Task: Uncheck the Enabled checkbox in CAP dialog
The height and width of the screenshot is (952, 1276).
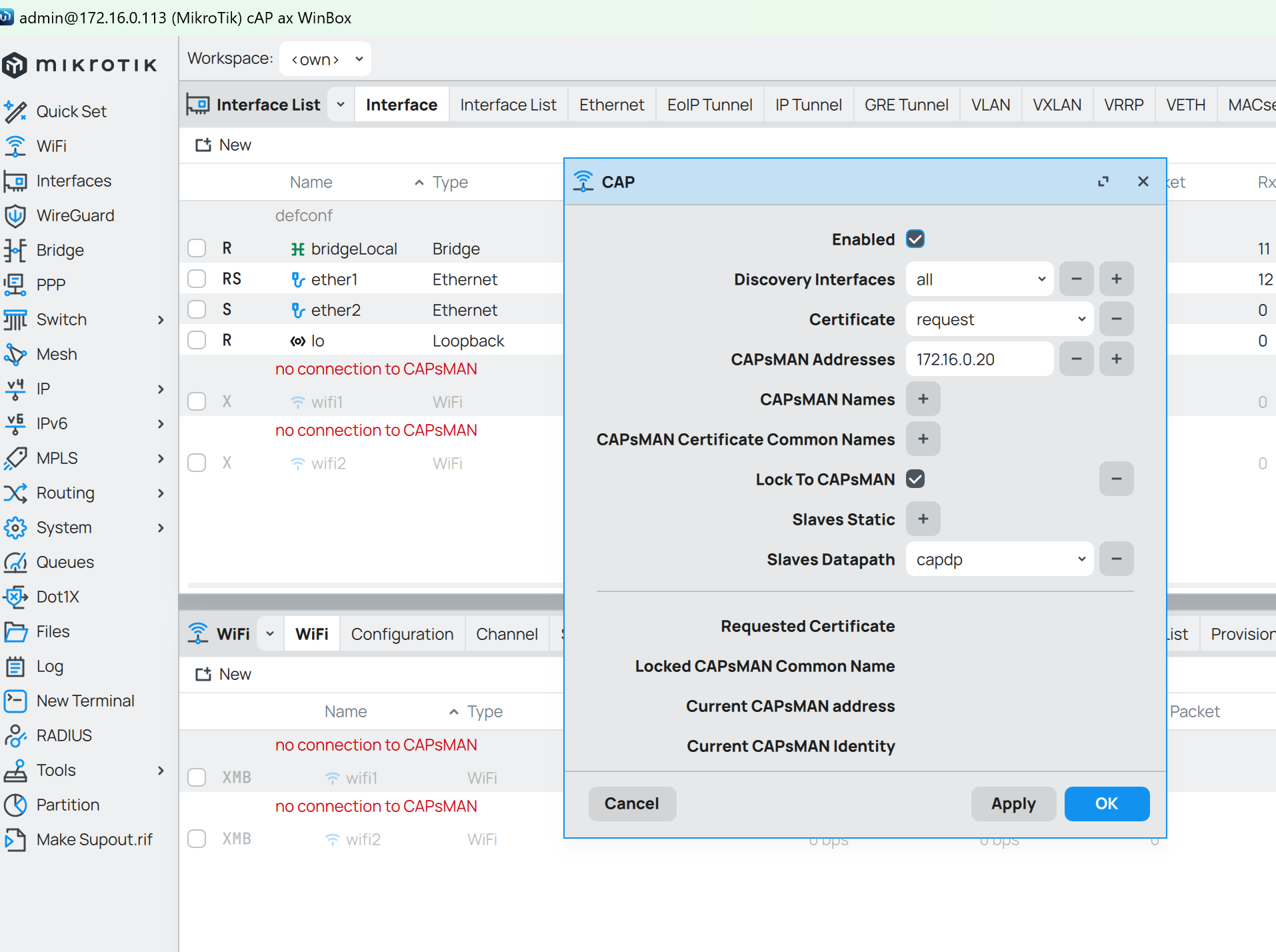Action: [915, 239]
